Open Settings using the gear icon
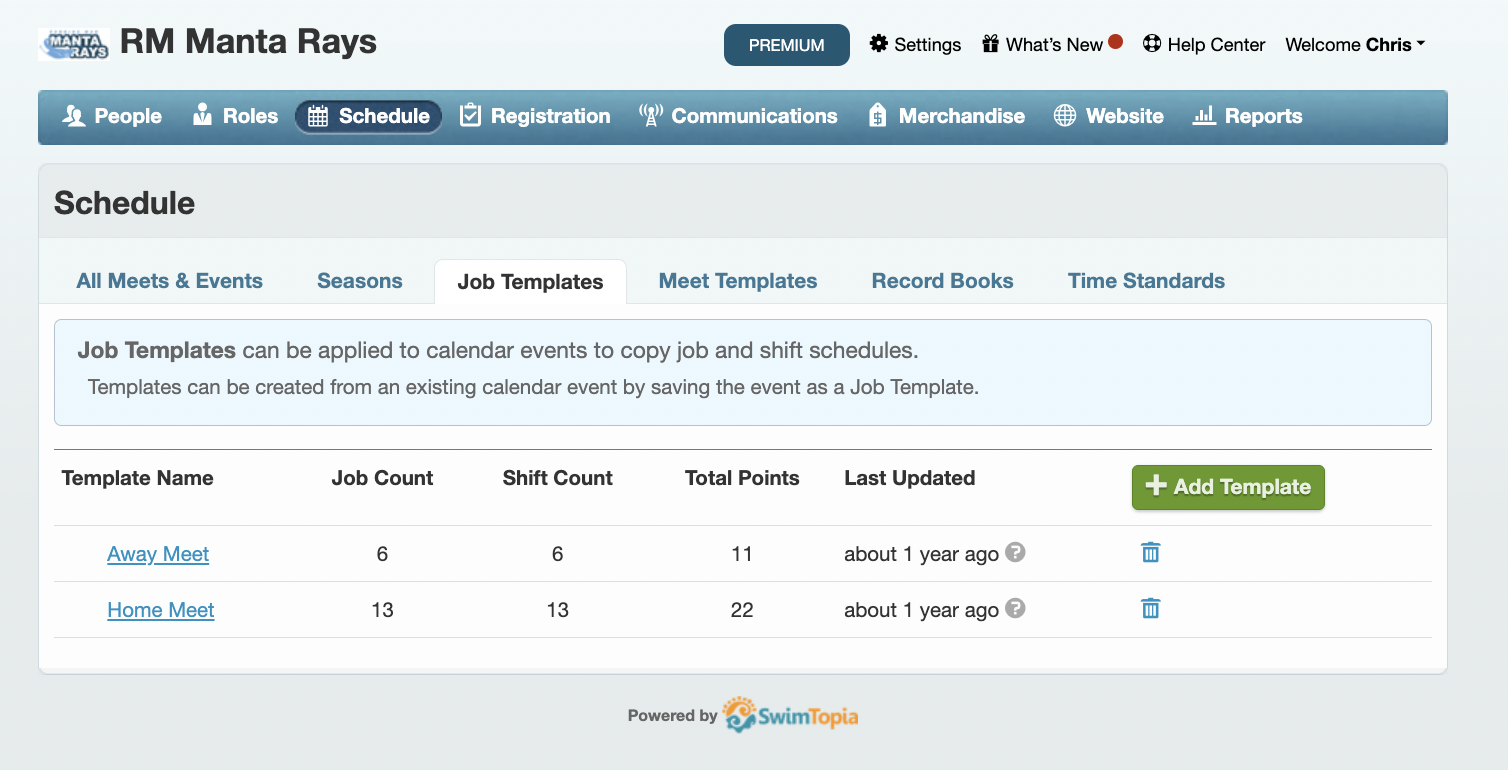The height and width of the screenshot is (770, 1508). [x=879, y=43]
